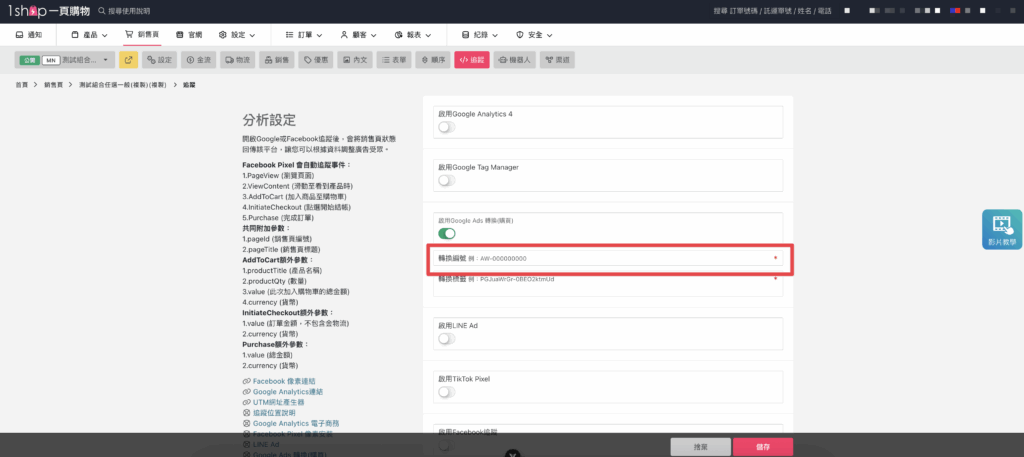Open the 機器人 robot settings
Viewport: 1024px width, 457px height.
[x=514, y=60]
